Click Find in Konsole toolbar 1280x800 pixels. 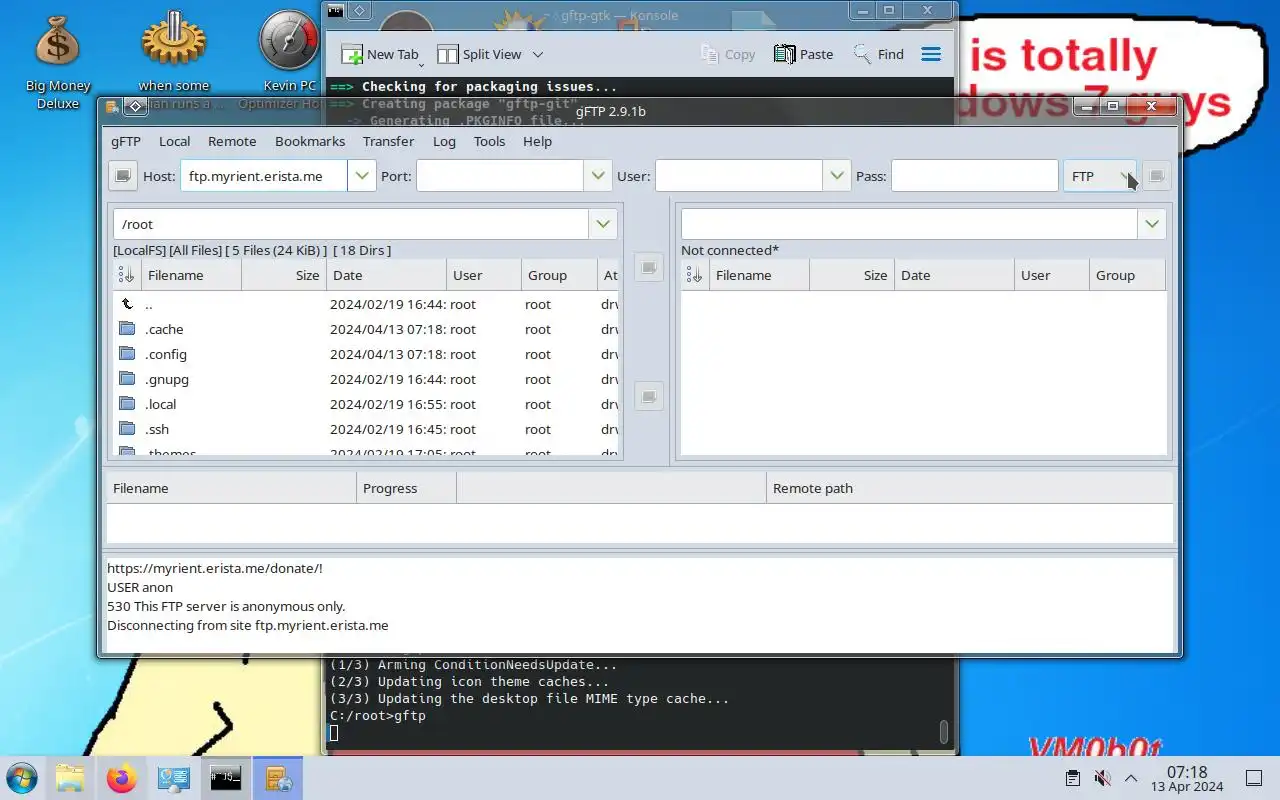(x=879, y=55)
